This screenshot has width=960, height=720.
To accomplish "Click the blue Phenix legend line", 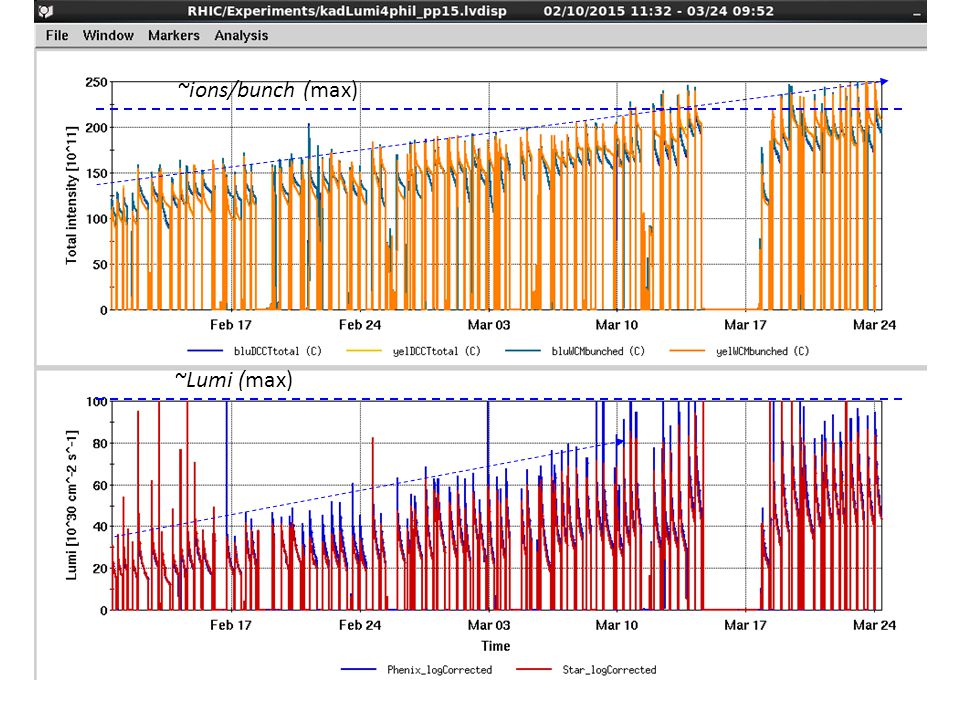I will coord(359,669).
